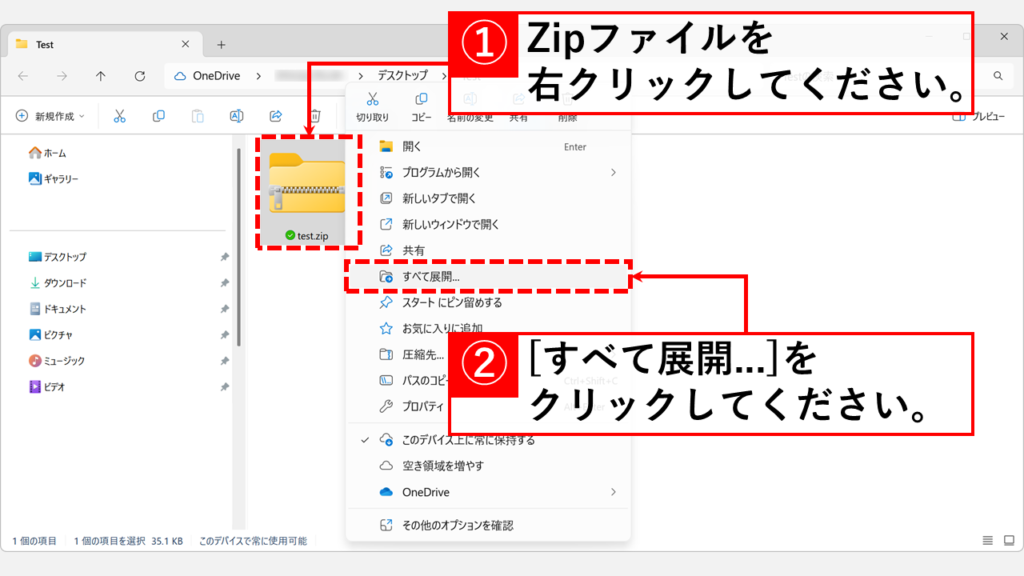Image resolution: width=1024 pixels, height=576 pixels.
Task: Toggle このデバイス上に常に保持する option
Action: [x=488, y=440]
